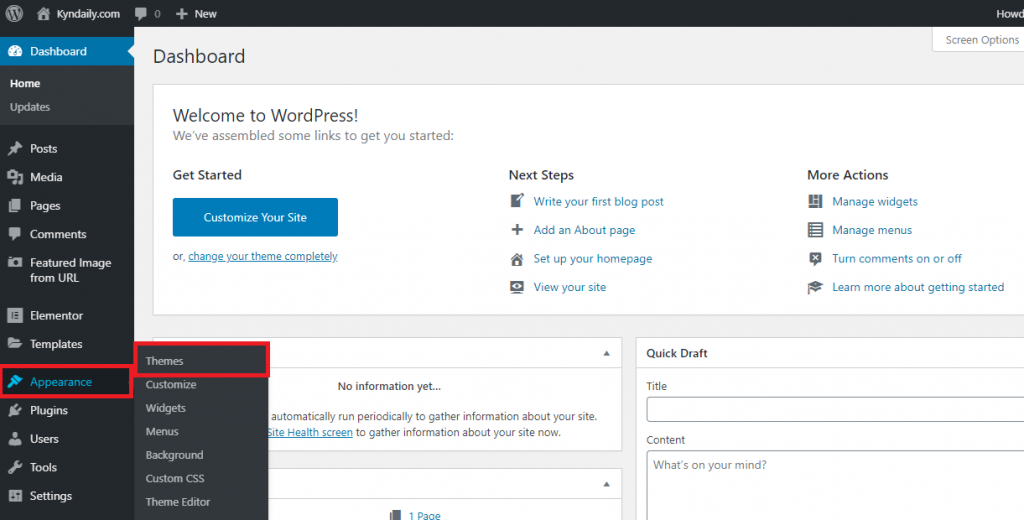The width and height of the screenshot is (1024, 520).
Task: Go to Home under Dashboard
Action: coord(25,84)
